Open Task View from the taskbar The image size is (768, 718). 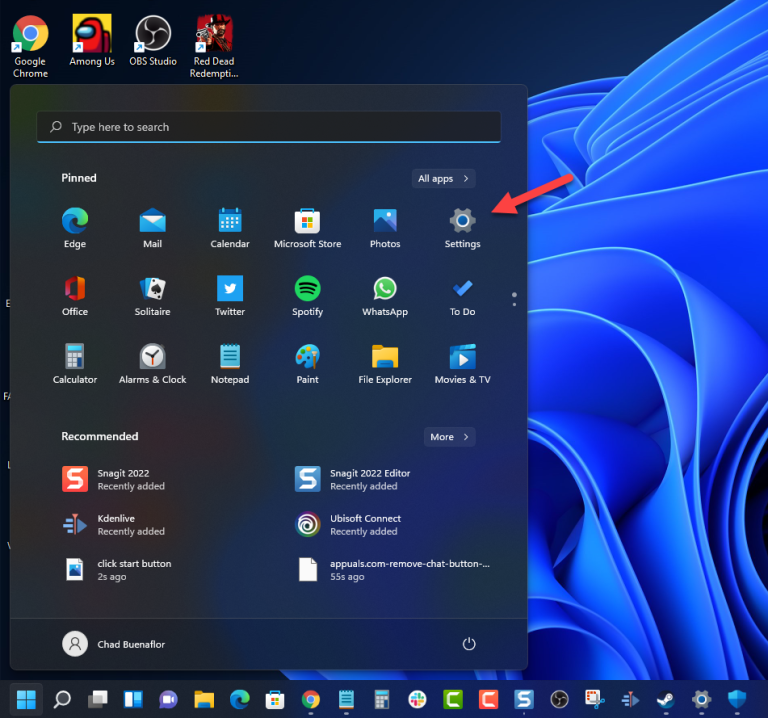pyautogui.click(x=97, y=699)
